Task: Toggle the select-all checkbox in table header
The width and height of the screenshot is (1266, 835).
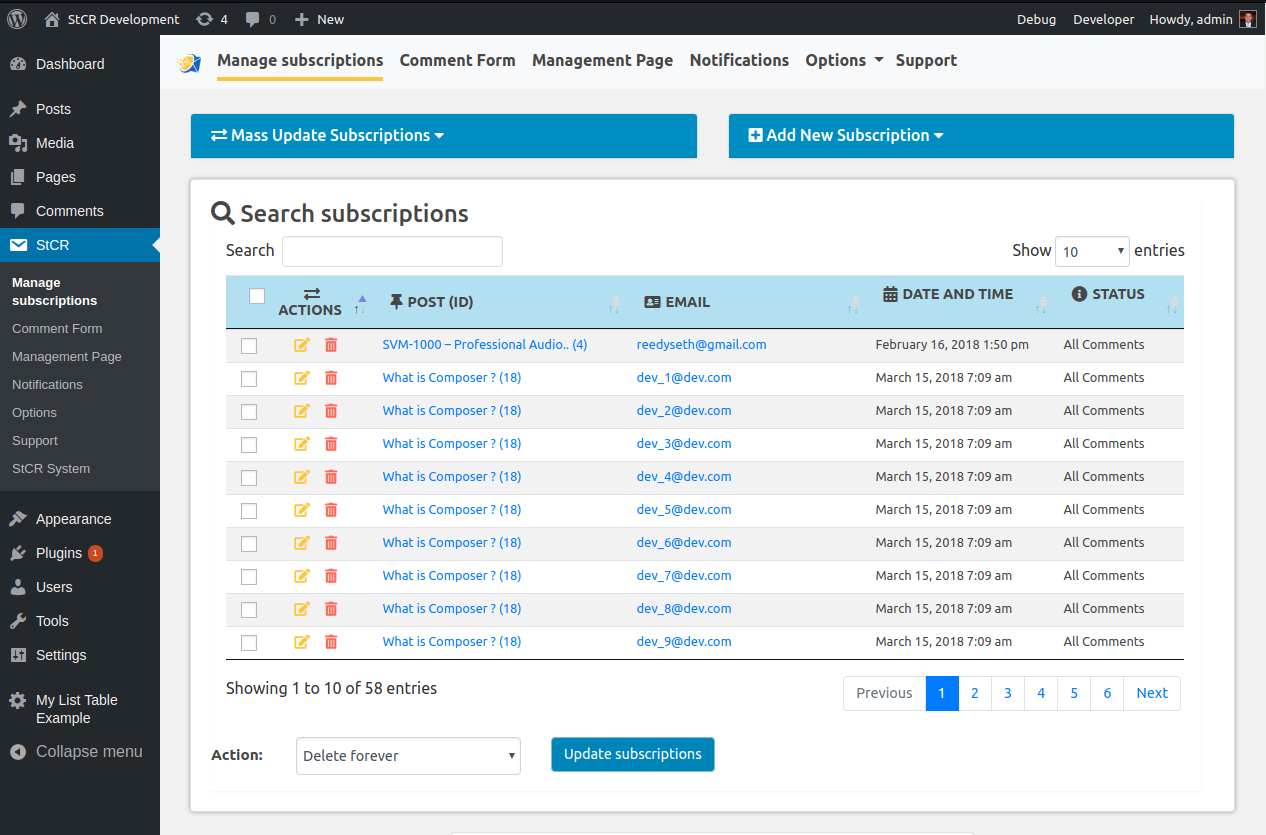Action: click(x=257, y=296)
